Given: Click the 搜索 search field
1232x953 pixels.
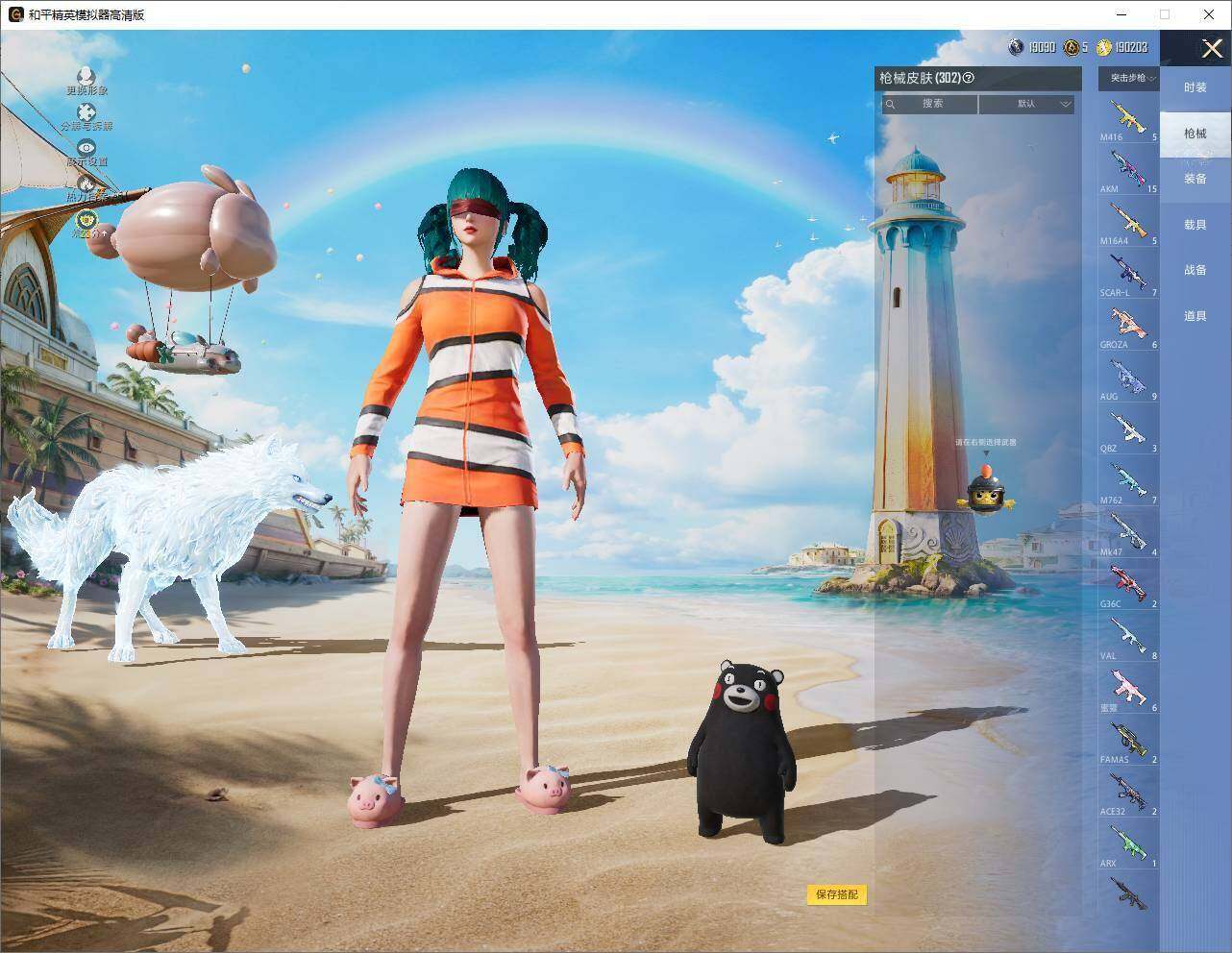Looking at the screenshot, I should pyautogui.click(x=930, y=104).
